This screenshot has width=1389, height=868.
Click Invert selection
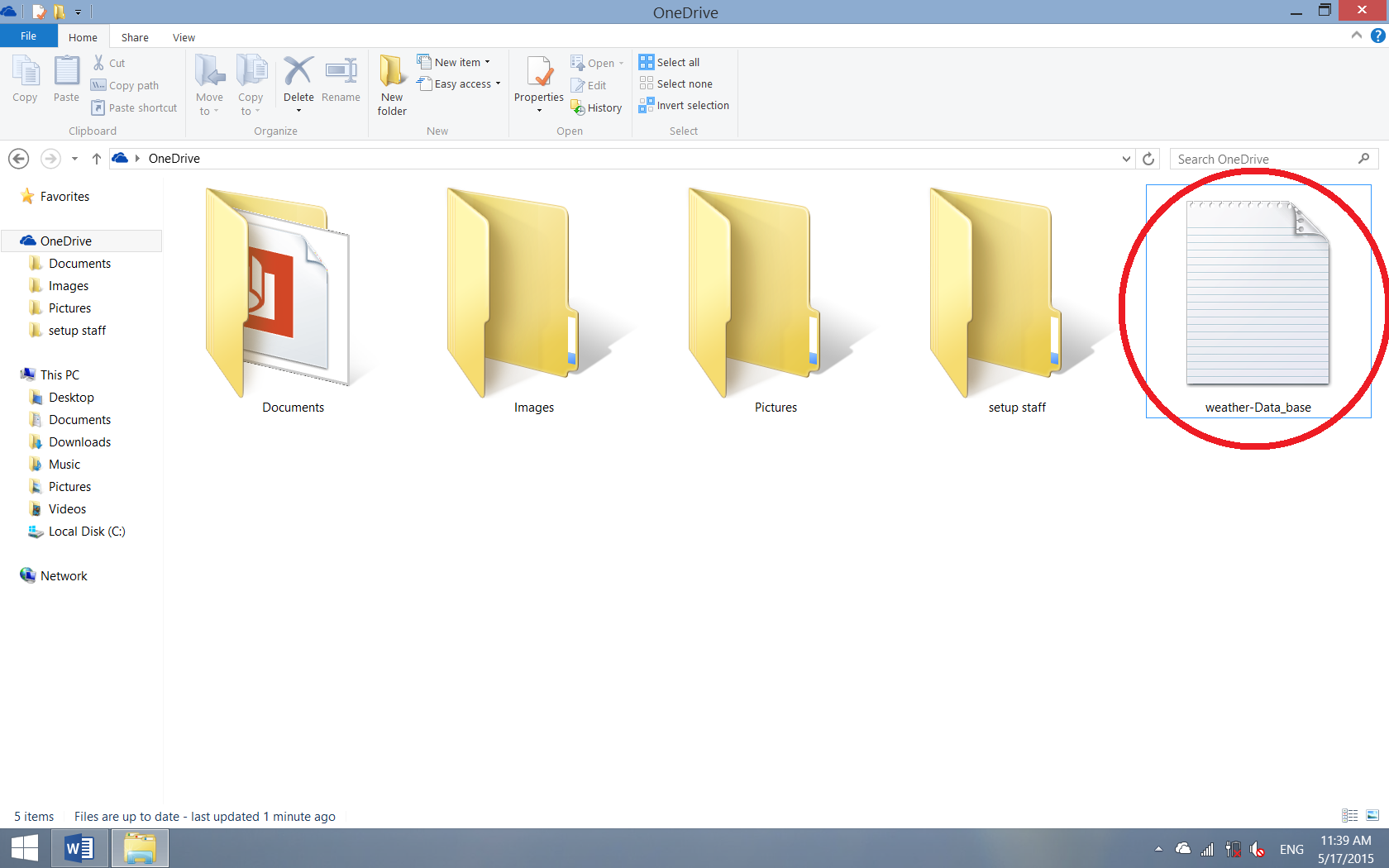click(x=684, y=105)
